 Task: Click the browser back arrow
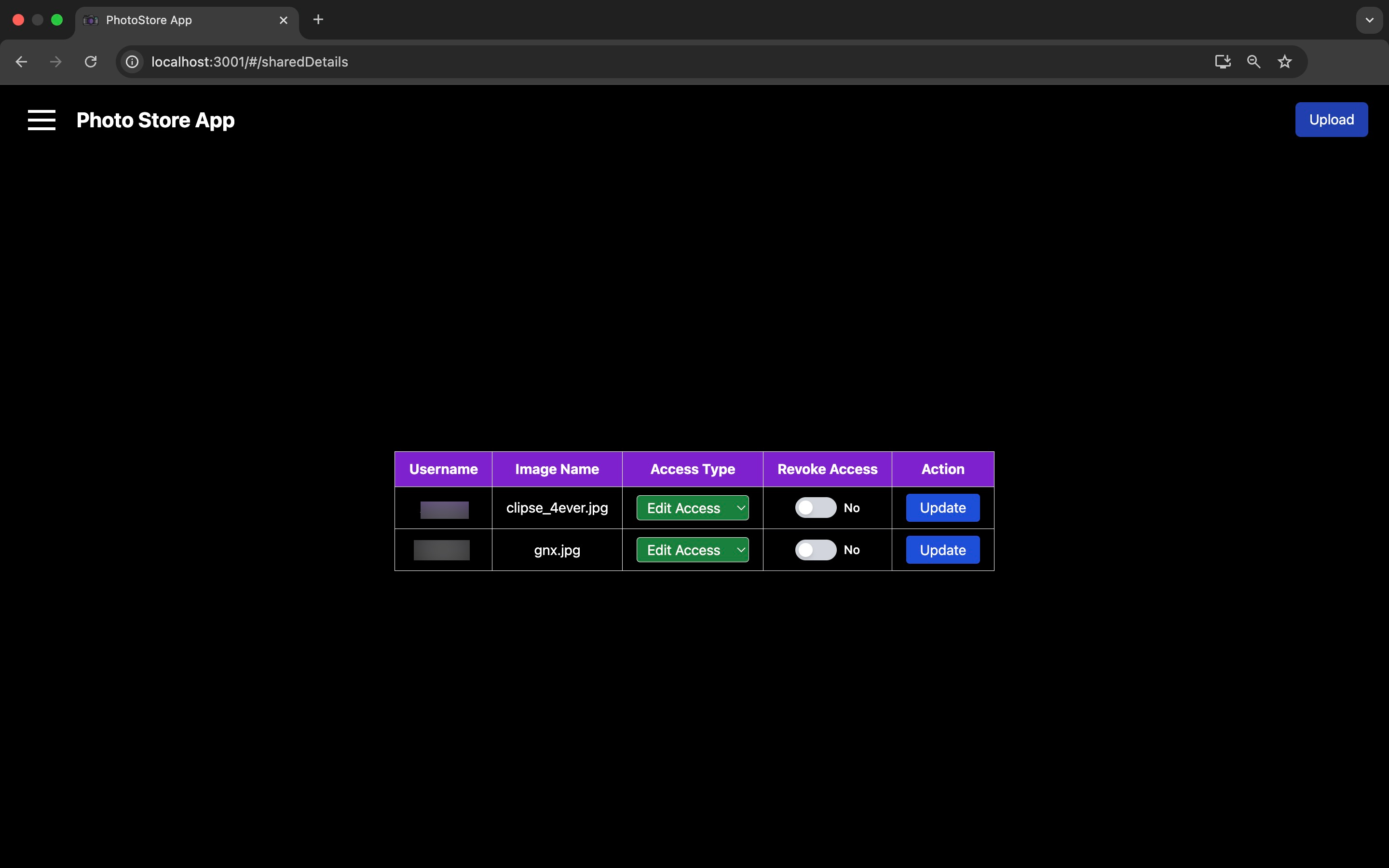[x=21, y=62]
